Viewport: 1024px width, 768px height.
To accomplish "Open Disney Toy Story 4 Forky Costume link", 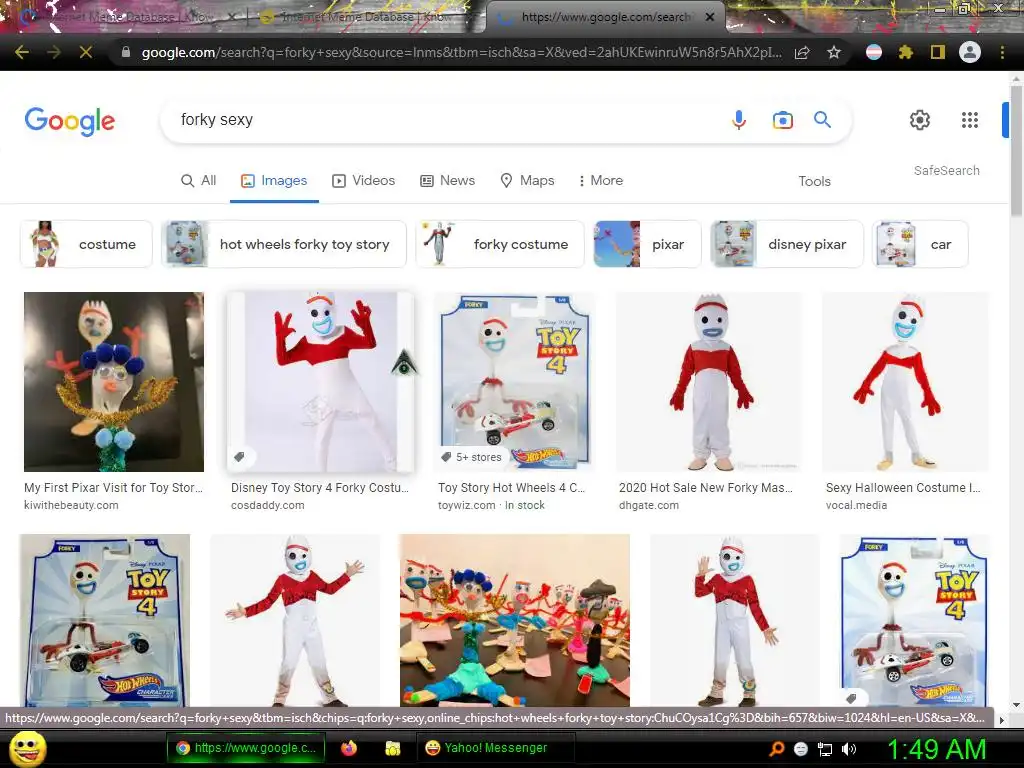I will point(319,488).
